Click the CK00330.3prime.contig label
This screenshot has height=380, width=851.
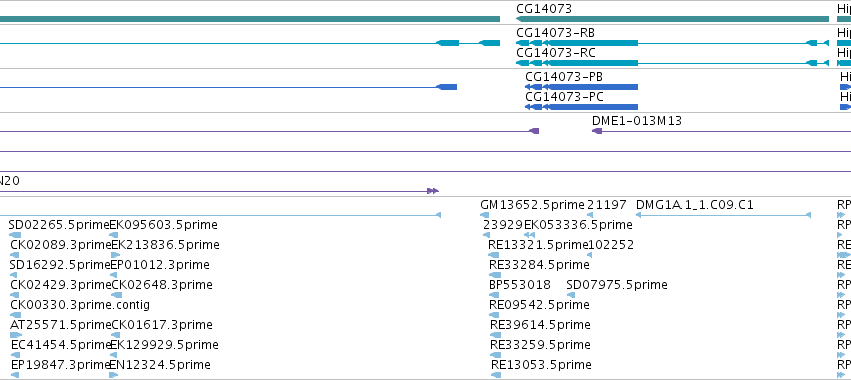tap(80, 305)
